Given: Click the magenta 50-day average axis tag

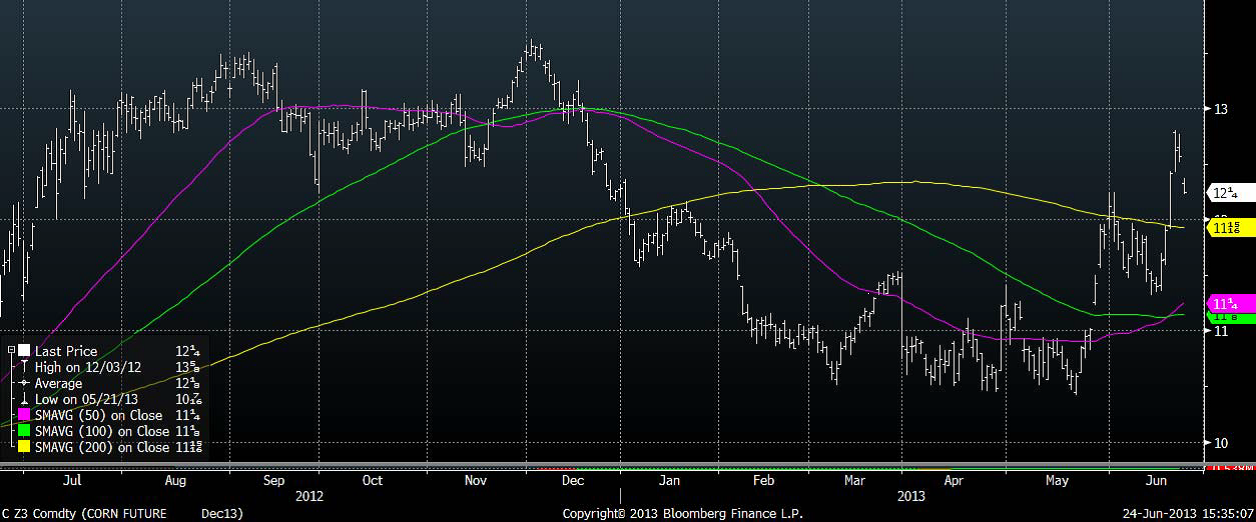Looking at the screenshot, I should (1225, 303).
